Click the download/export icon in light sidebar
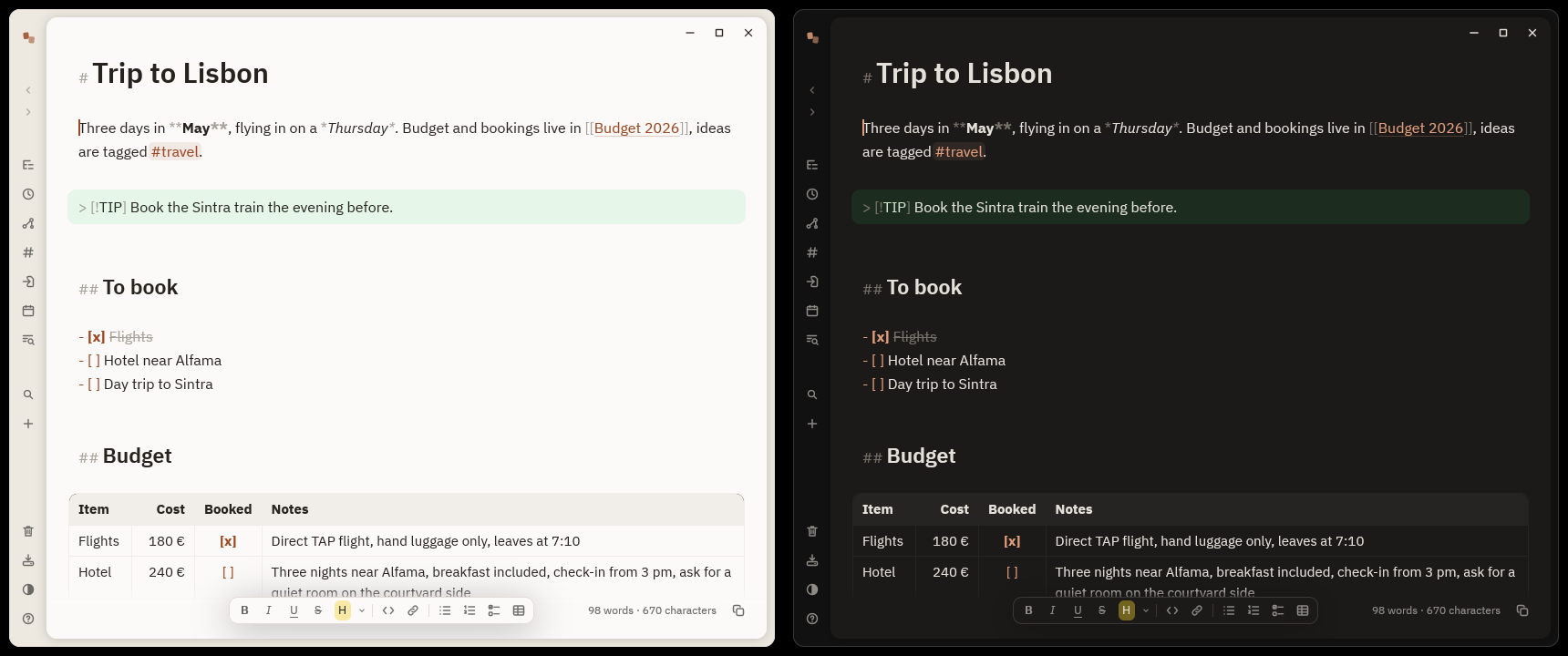 point(28,560)
